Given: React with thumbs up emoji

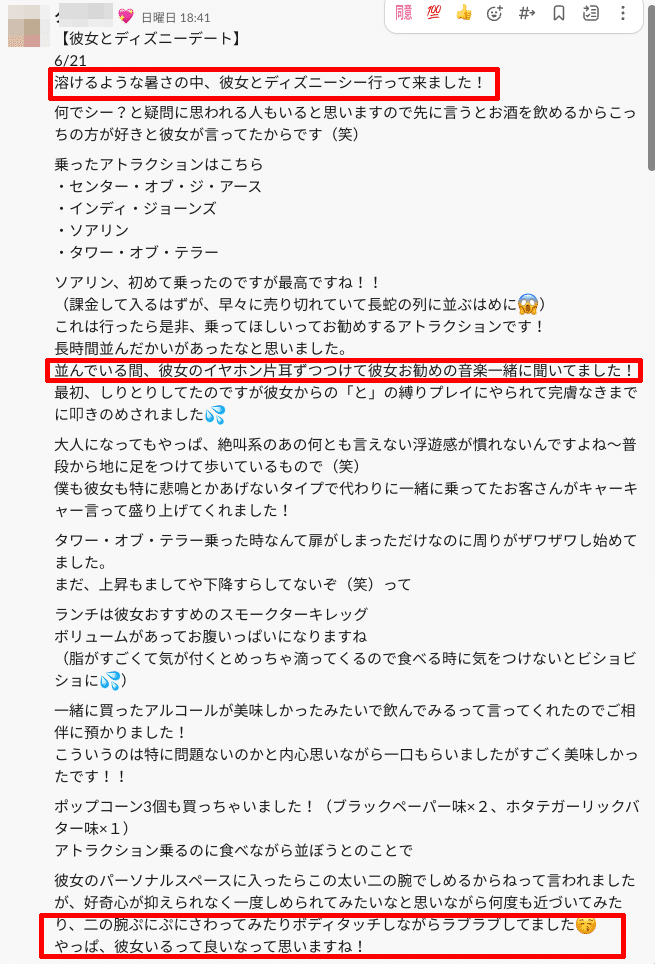Looking at the screenshot, I should coord(464,13).
